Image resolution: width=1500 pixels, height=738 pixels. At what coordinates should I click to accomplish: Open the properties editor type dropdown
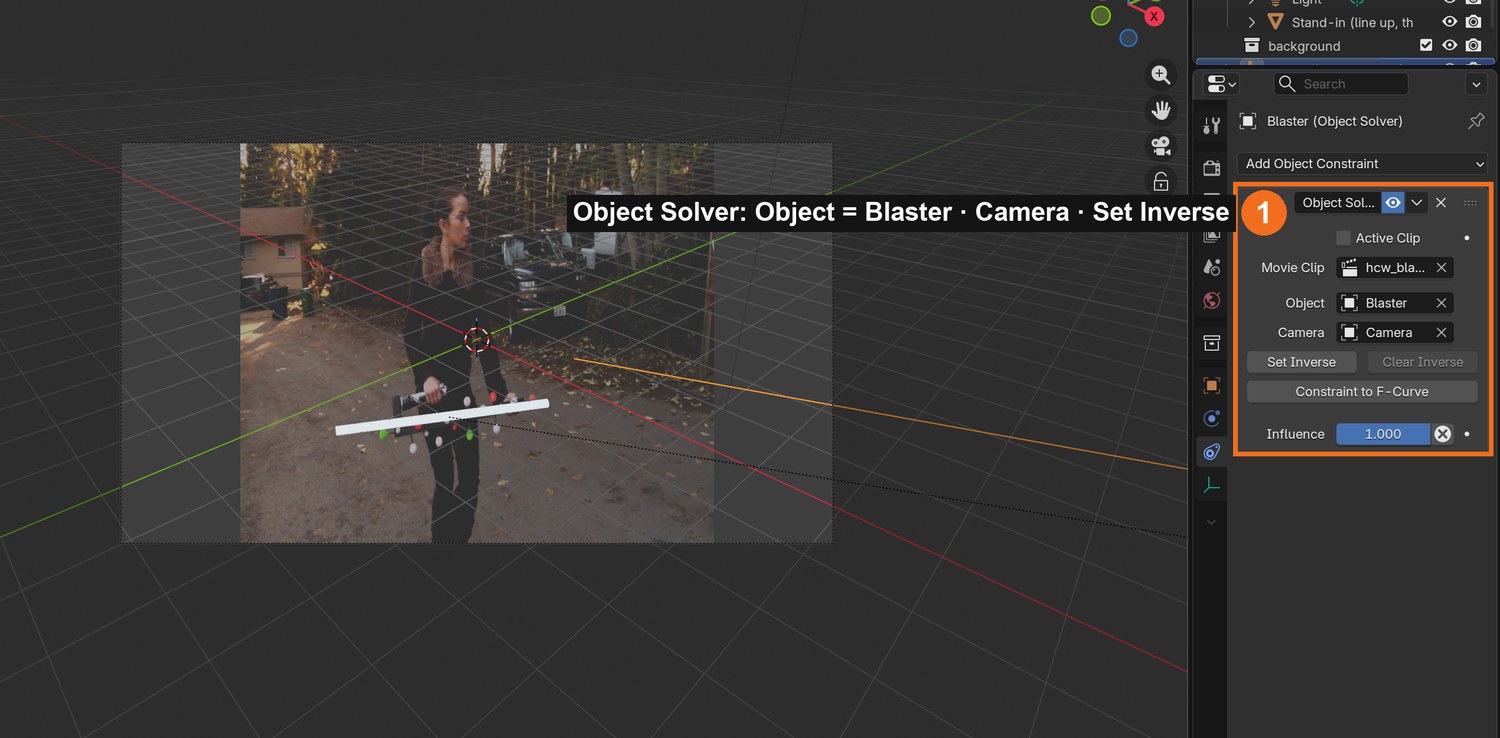(x=1221, y=84)
